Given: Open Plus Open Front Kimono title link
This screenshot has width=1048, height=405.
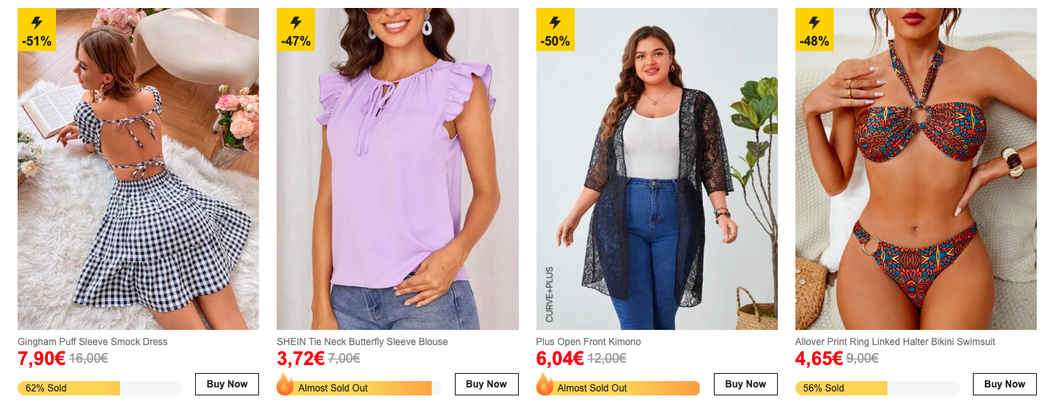Looking at the screenshot, I should 588,342.
